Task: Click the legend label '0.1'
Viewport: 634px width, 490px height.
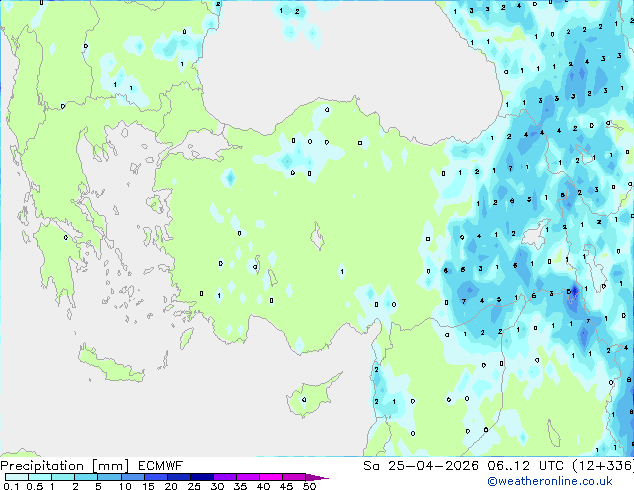Action: pos(11,486)
